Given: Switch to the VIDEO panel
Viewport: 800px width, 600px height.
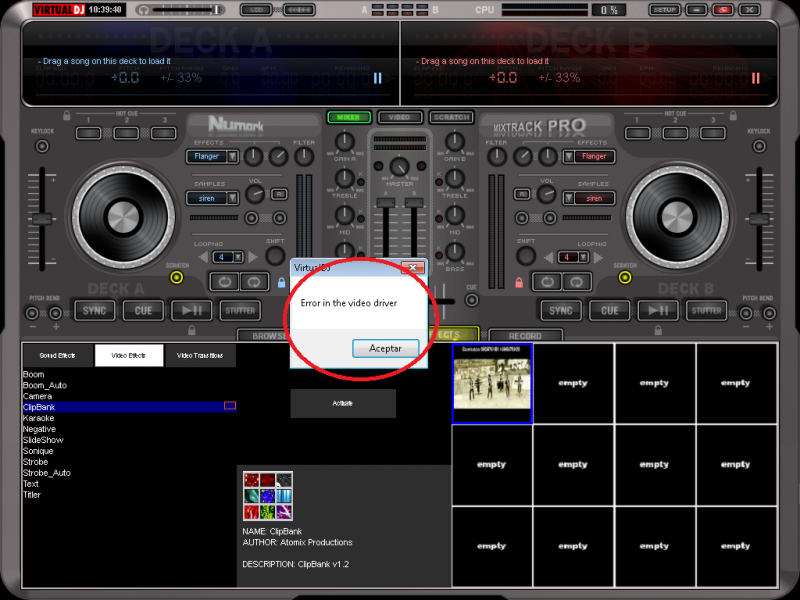Looking at the screenshot, I should [399, 117].
